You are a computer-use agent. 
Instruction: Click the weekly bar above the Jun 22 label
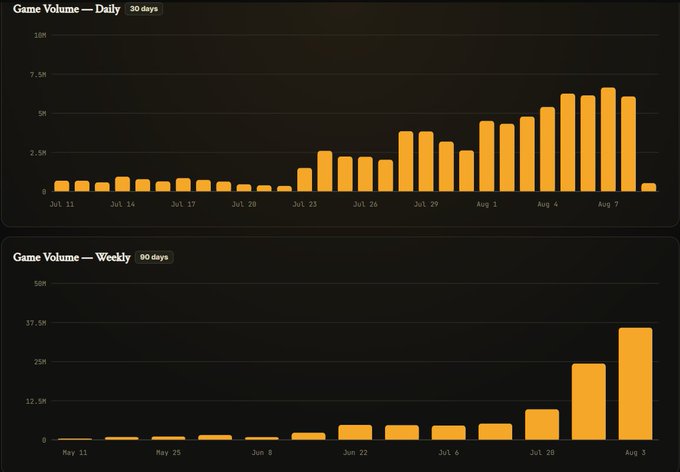point(355,433)
